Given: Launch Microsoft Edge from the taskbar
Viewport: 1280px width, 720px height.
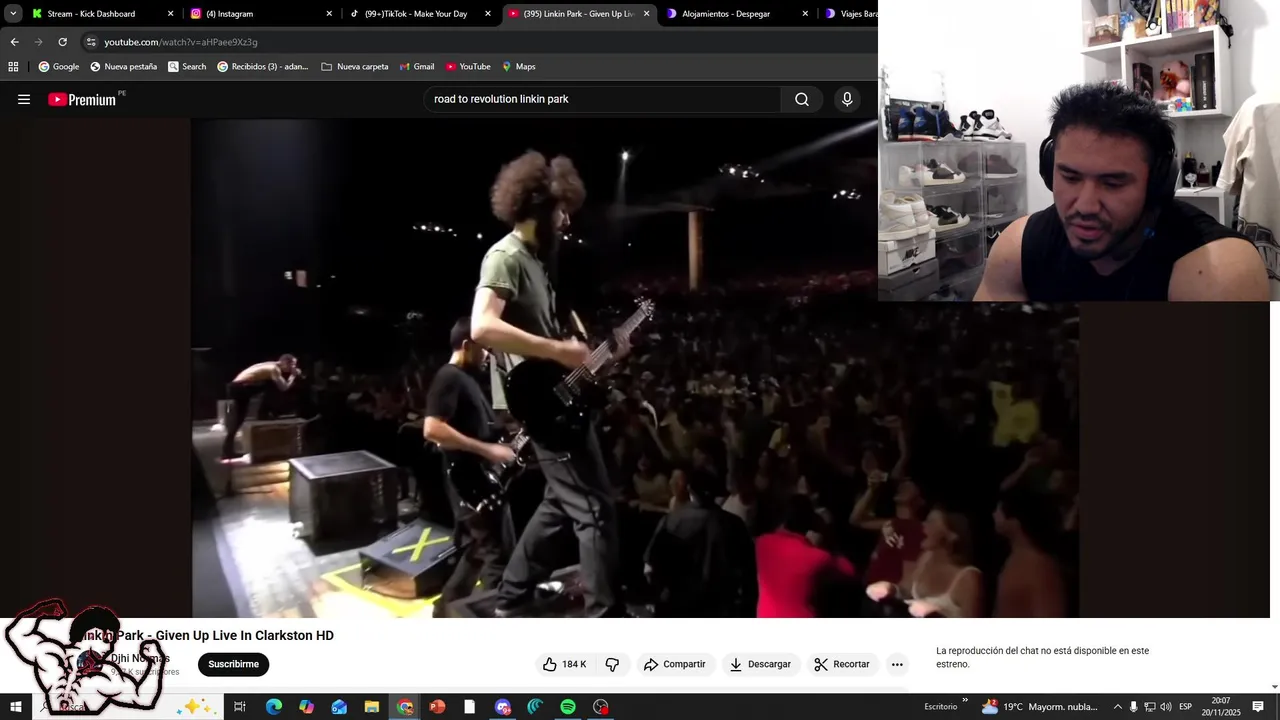Looking at the screenshot, I should pos(273,707).
